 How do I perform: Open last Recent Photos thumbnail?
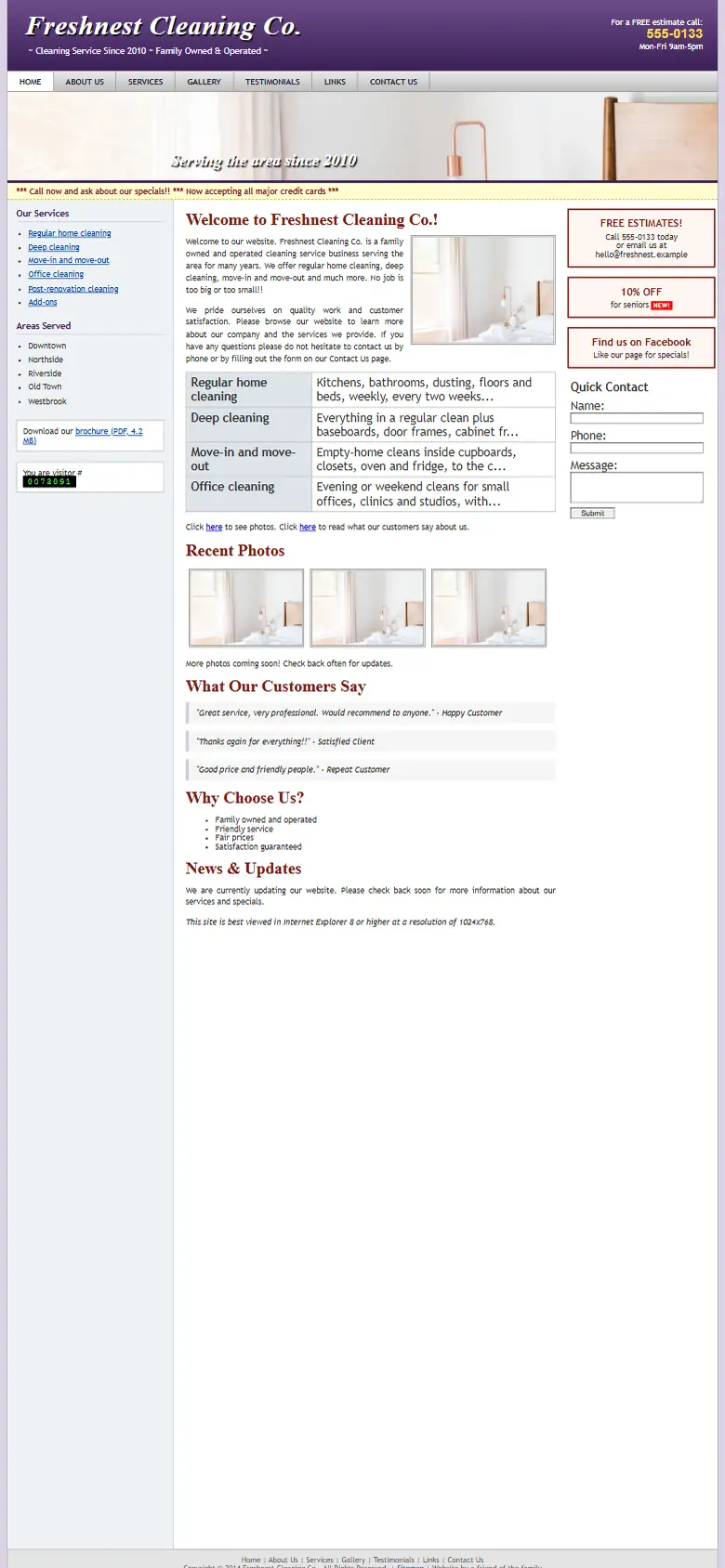pos(489,608)
